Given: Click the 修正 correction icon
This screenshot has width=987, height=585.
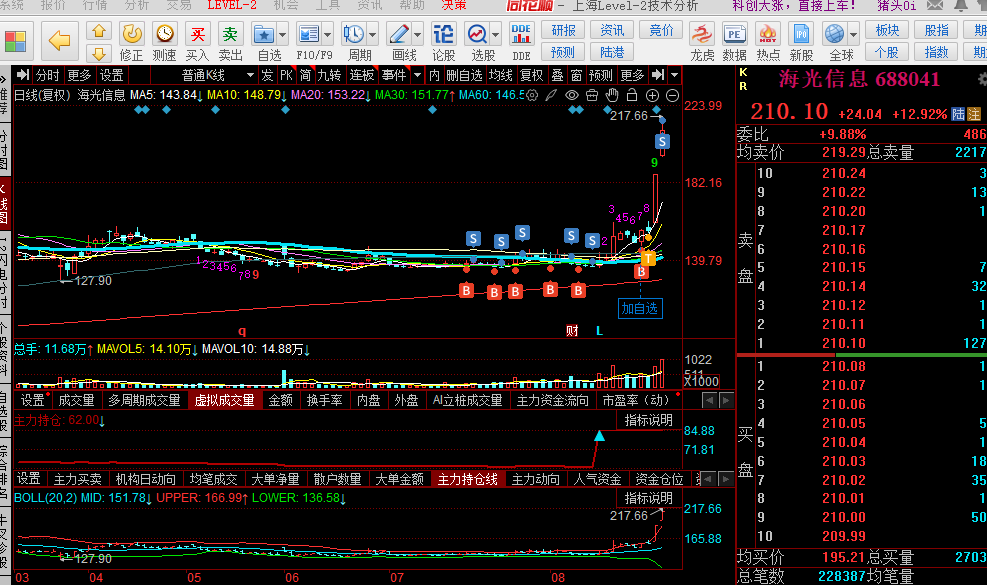Looking at the screenshot, I should point(132,34).
